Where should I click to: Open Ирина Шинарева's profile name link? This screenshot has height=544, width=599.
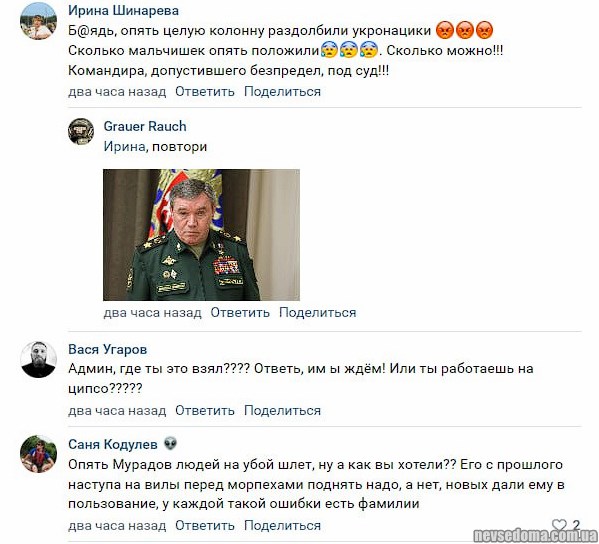[123, 10]
